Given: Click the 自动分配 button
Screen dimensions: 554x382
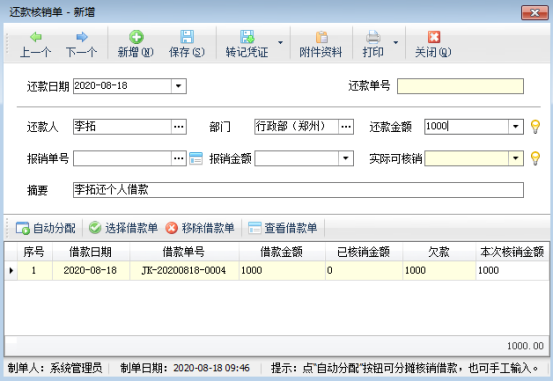Looking at the screenshot, I should click(x=46, y=228).
